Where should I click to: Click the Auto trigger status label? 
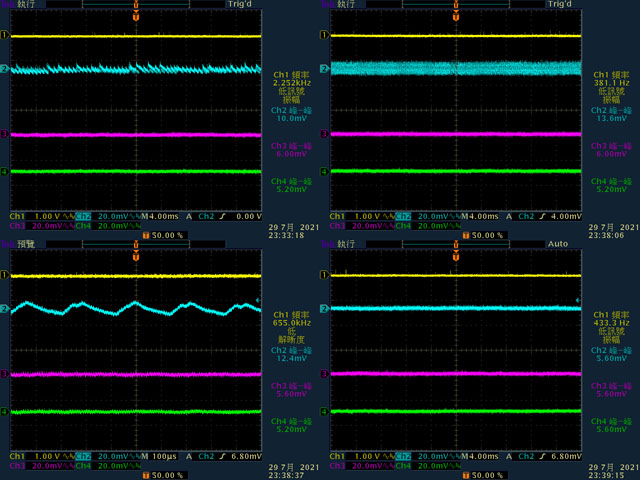pos(558,244)
